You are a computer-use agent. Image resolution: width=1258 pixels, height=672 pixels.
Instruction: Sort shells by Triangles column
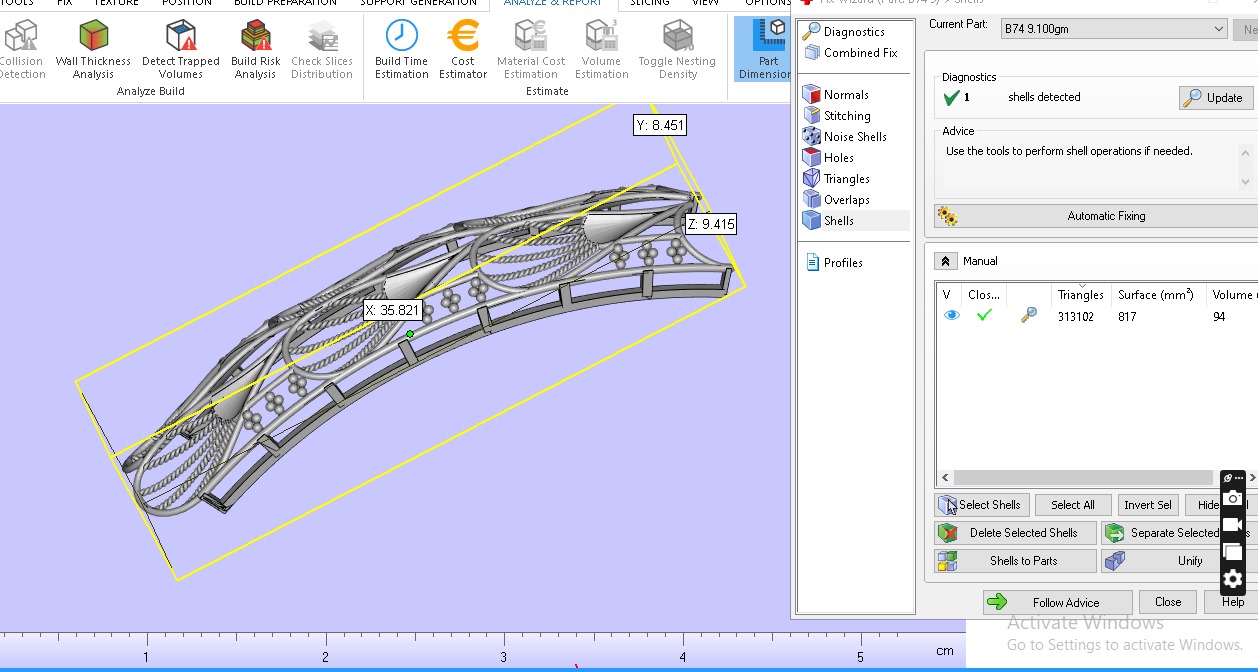1080,295
